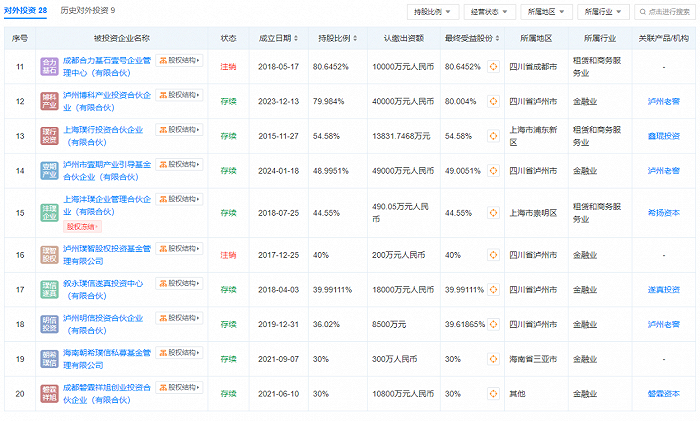Click the 合力基石 company logo
700x421 pixels.
[x=50, y=67]
